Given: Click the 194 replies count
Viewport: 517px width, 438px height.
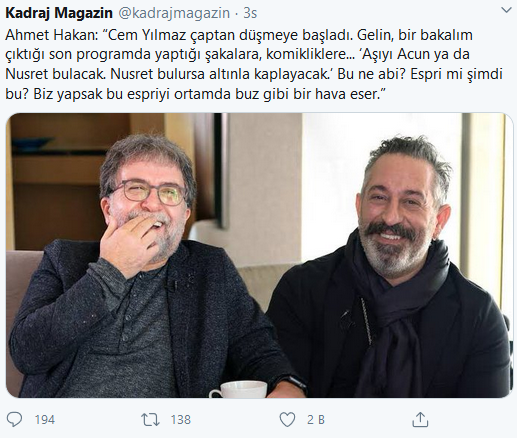Looking at the screenshot, I should pyautogui.click(x=45, y=419).
